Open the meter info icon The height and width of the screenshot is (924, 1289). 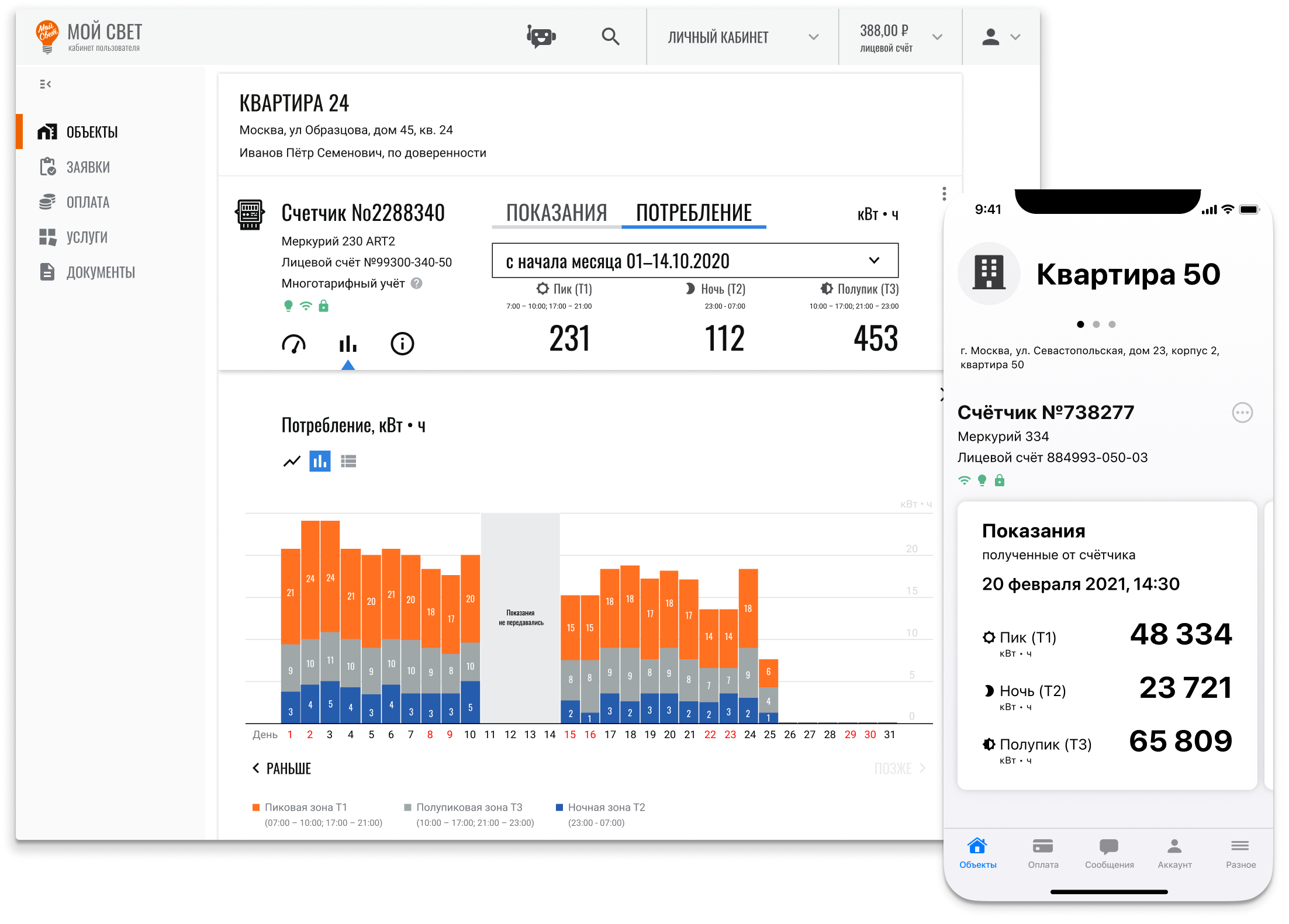(402, 344)
